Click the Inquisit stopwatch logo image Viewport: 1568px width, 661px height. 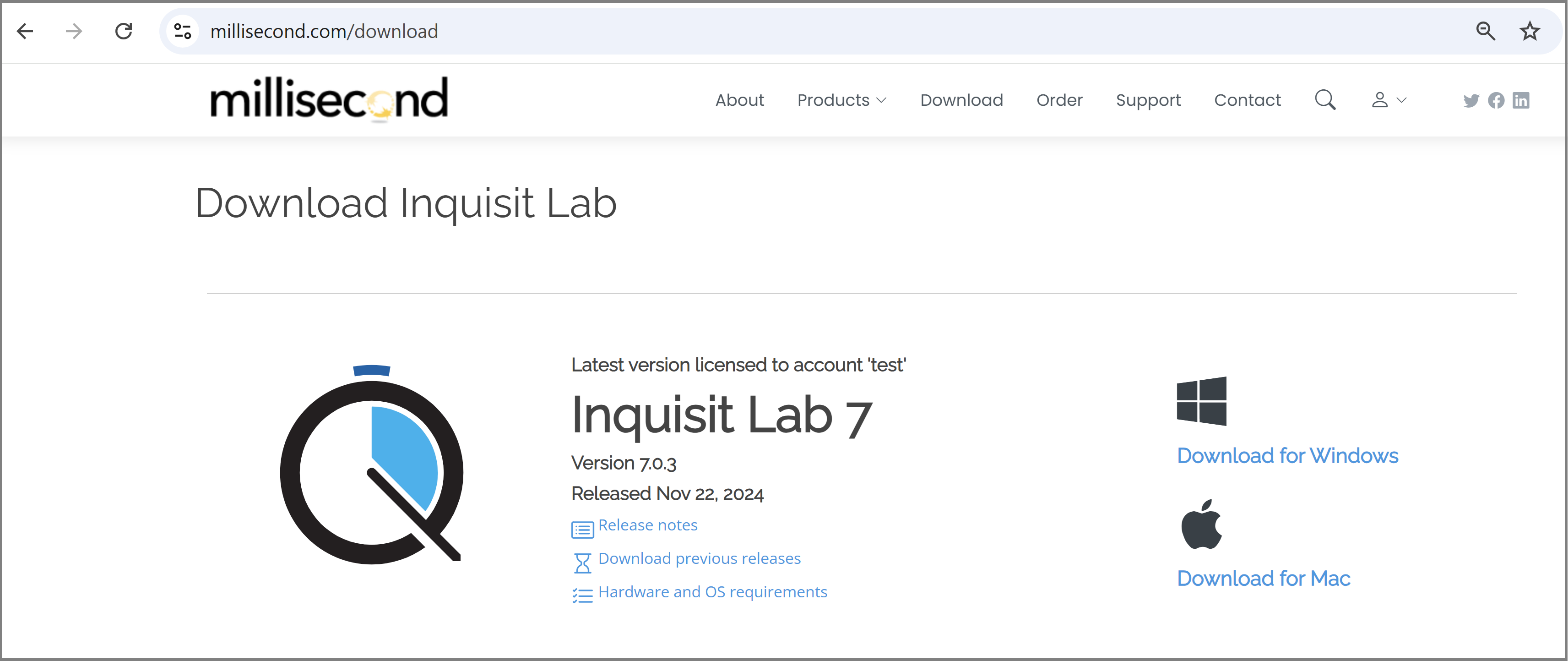click(x=371, y=464)
